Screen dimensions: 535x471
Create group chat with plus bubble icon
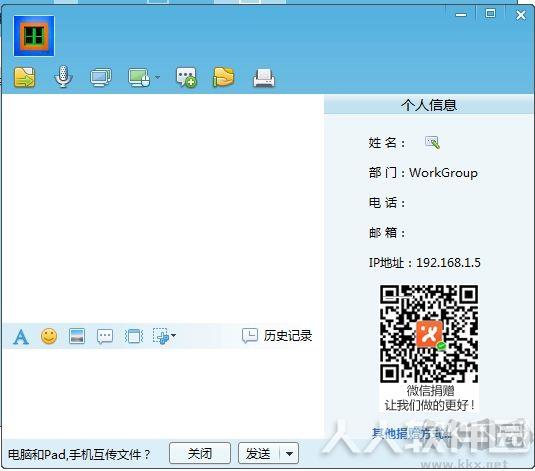point(186,77)
